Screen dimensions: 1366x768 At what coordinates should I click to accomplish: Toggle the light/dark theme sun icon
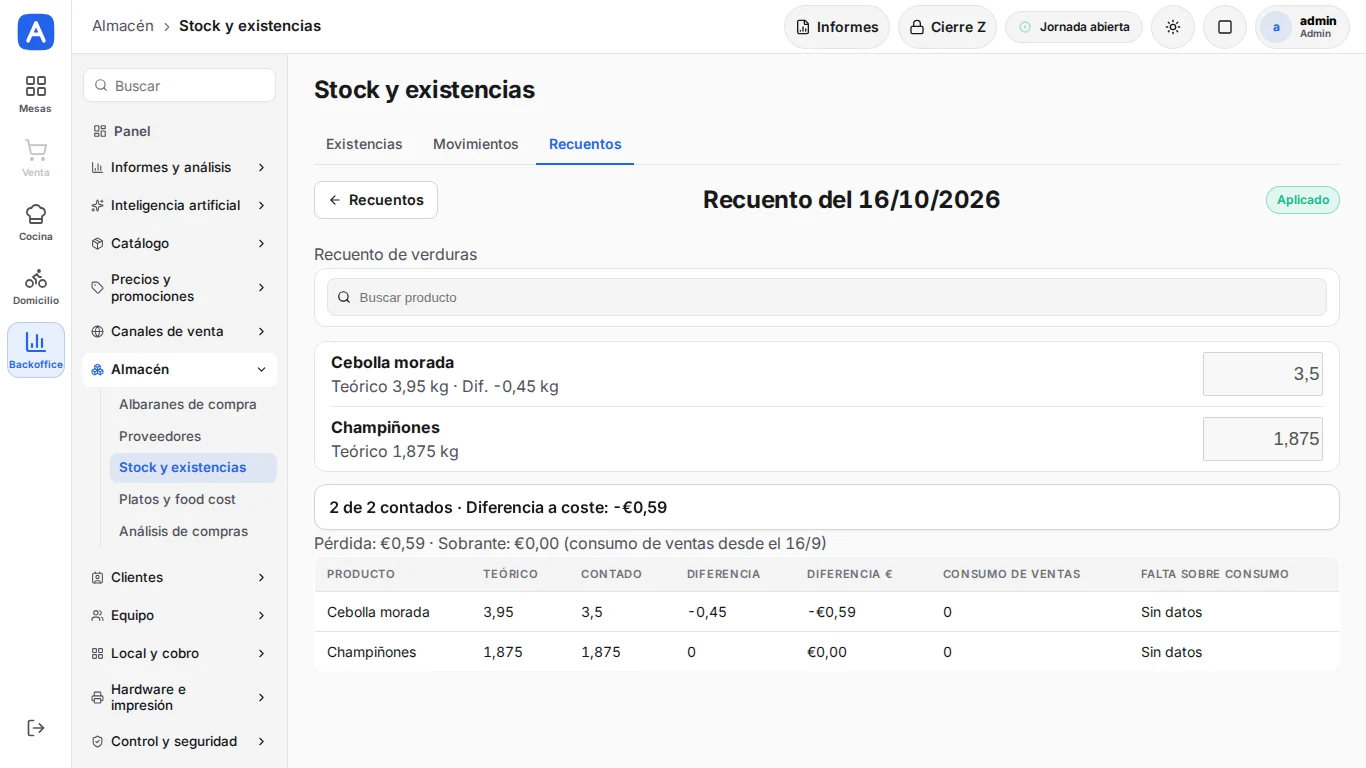tap(1173, 27)
